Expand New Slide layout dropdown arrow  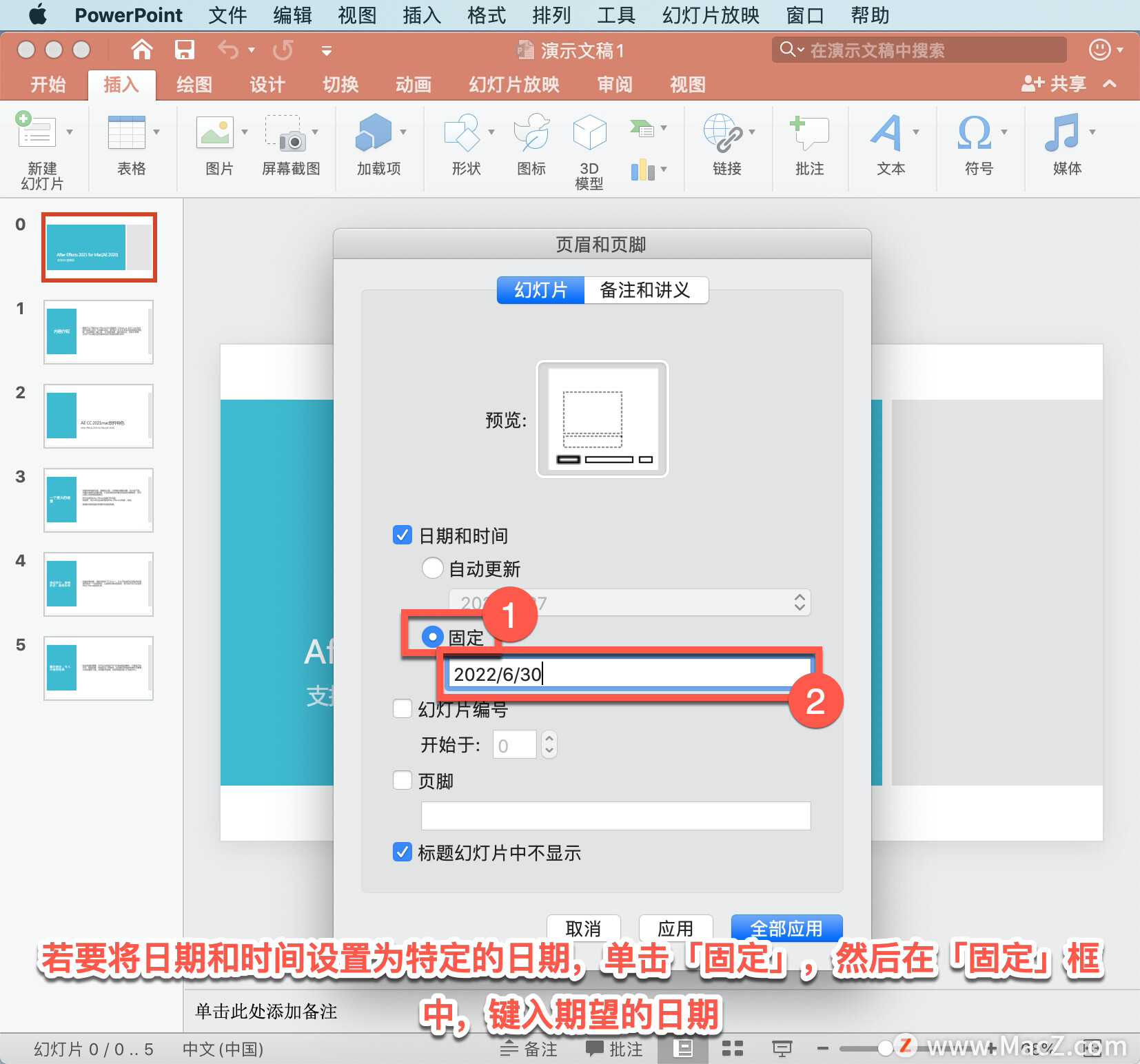click(70, 131)
